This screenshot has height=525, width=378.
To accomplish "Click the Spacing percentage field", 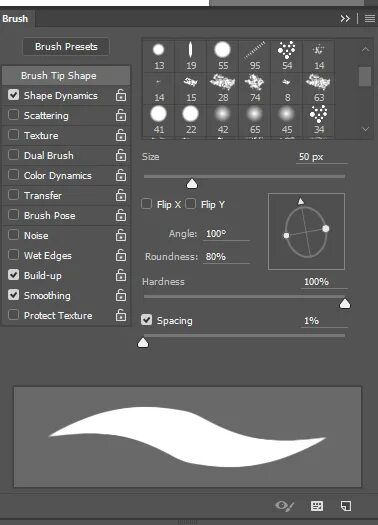I will pyautogui.click(x=324, y=321).
